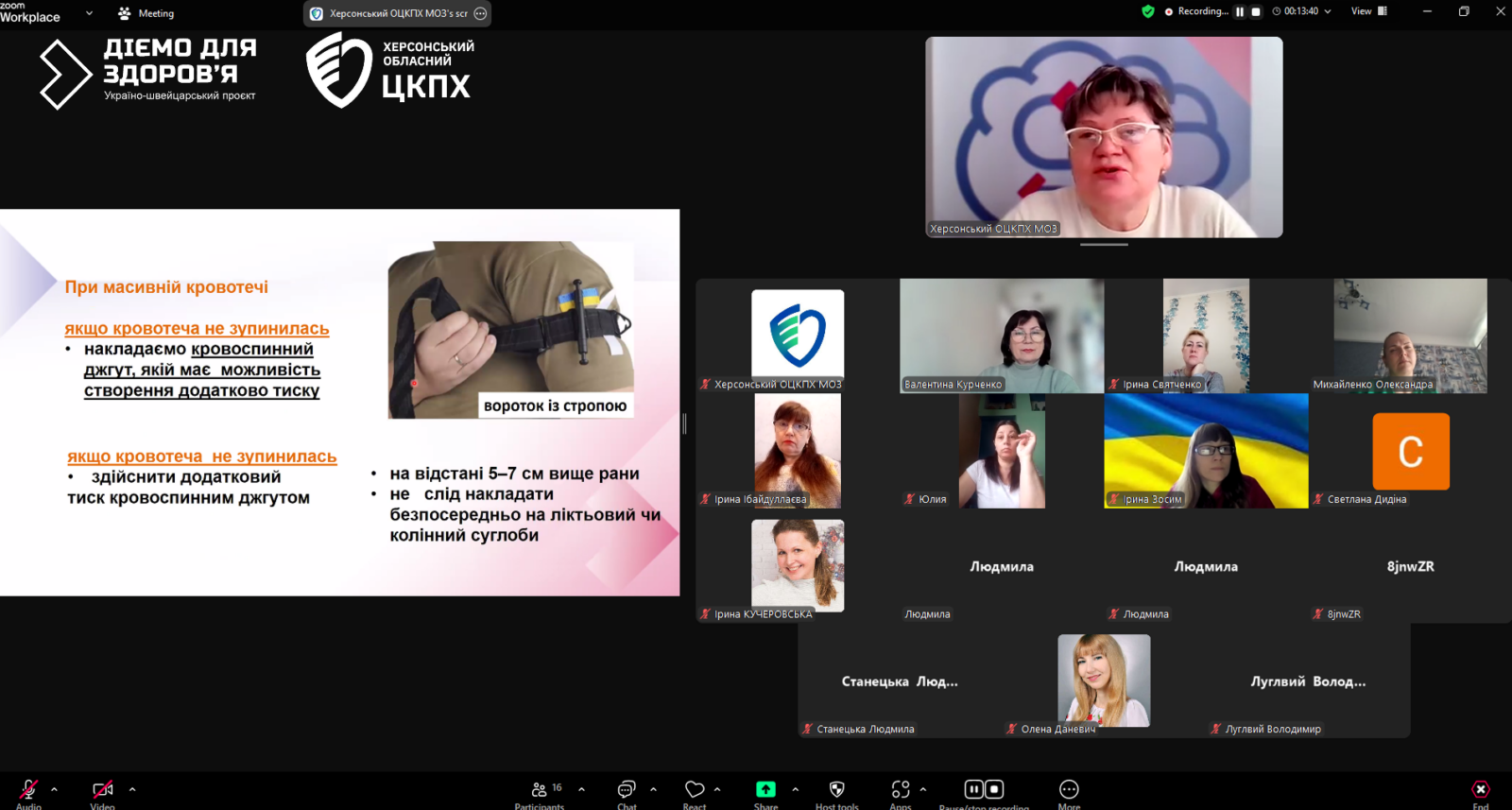
Task: Click the End meeting button
Action: (1480, 790)
